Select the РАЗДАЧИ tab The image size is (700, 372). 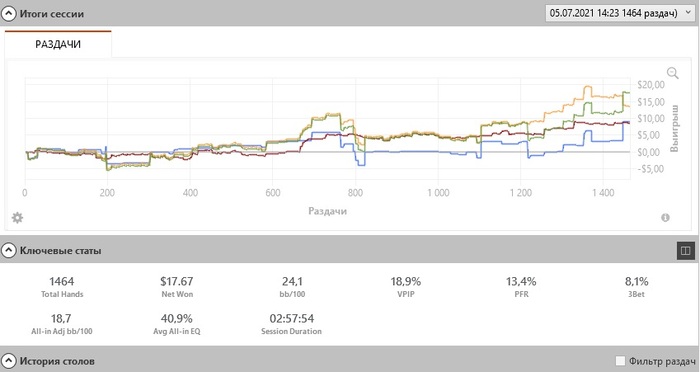58,44
